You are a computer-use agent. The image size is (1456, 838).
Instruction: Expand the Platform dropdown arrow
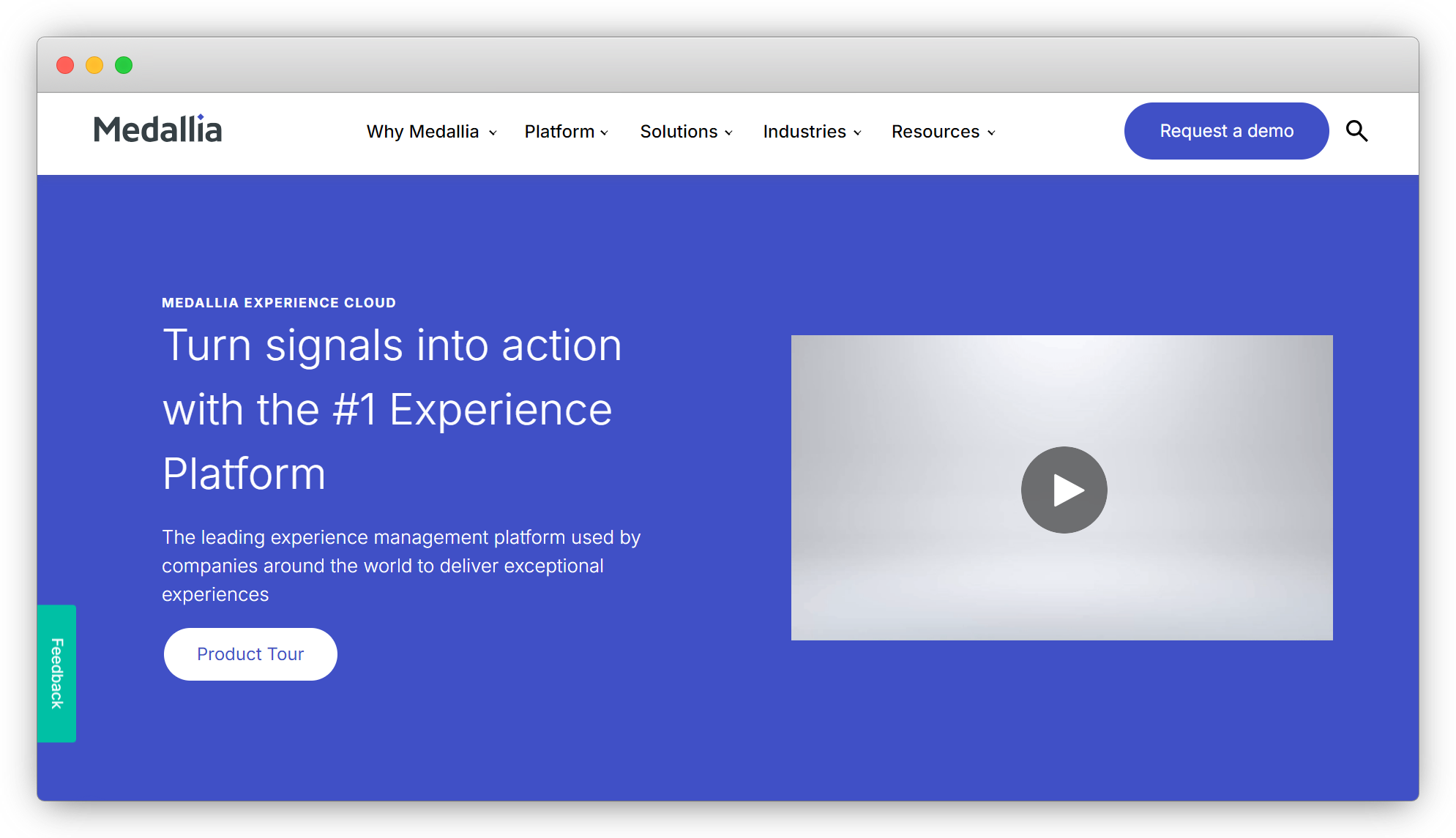605,133
